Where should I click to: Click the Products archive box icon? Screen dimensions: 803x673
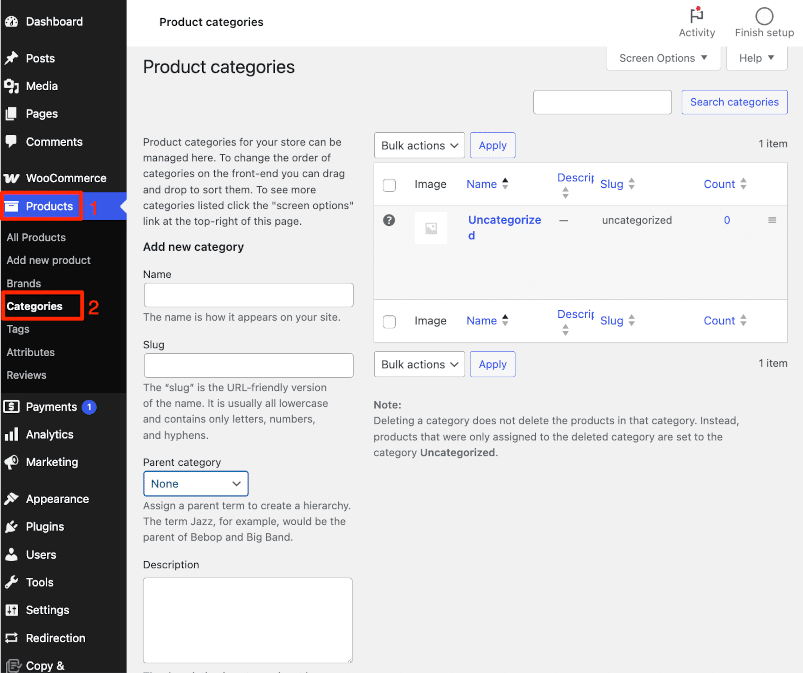(x=11, y=206)
